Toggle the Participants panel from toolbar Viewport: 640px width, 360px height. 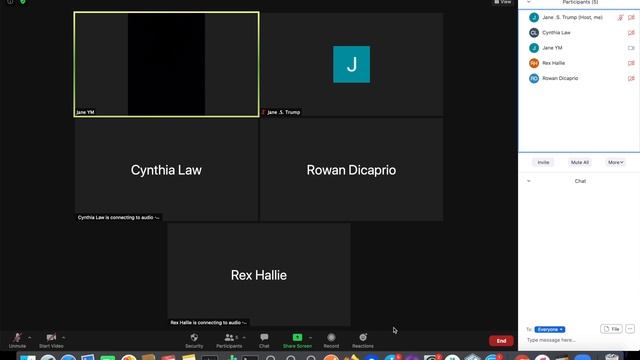point(229,340)
